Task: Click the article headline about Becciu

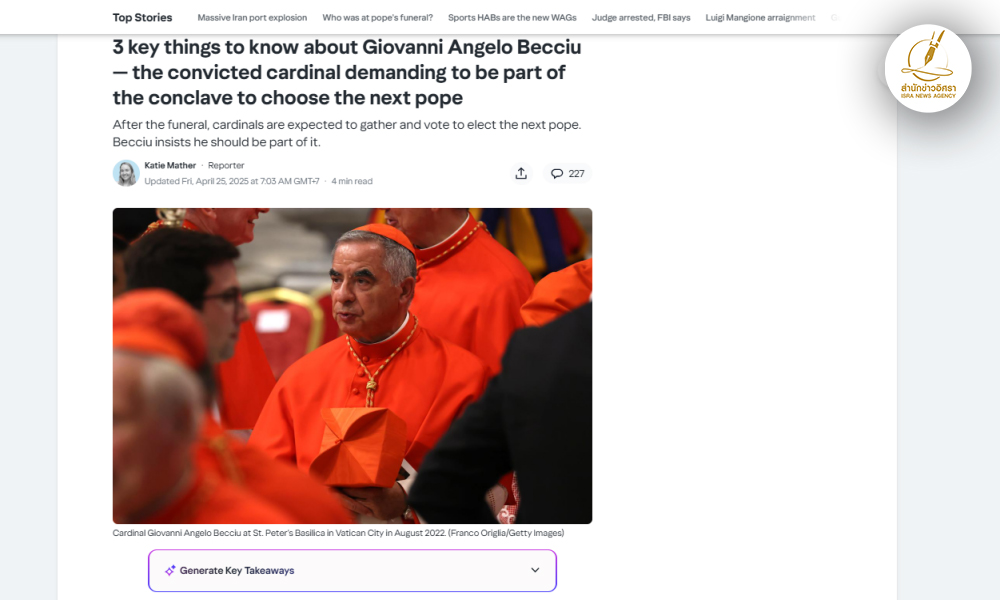Action: (347, 72)
